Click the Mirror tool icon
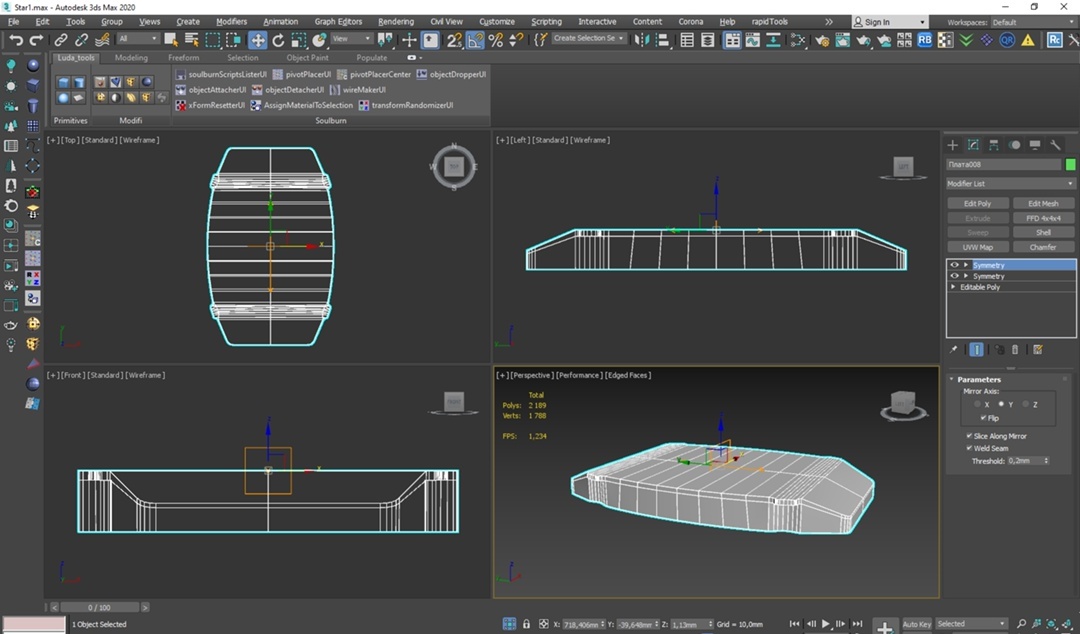 click(641, 40)
